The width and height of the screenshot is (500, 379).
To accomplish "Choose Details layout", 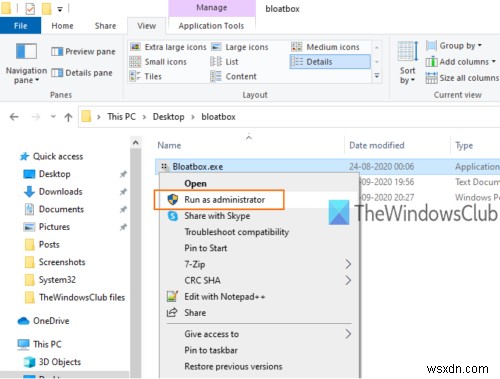I will [x=330, y=62].
